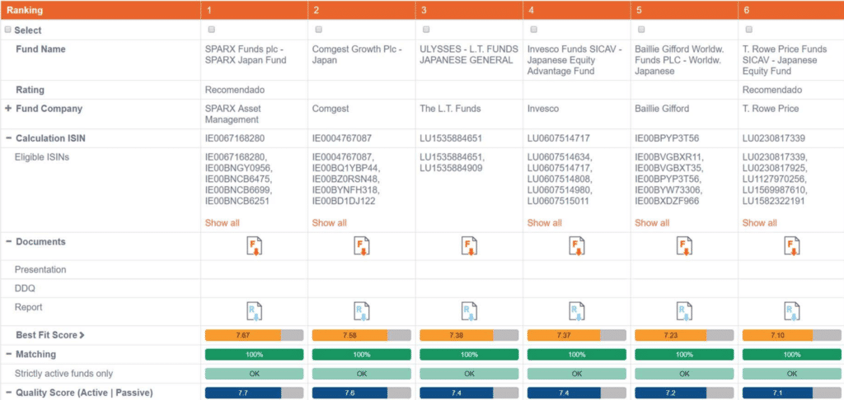844x400 pixels.
Task: Open report for ULYSSES L.T. Funds column
Action: [469, 311]
